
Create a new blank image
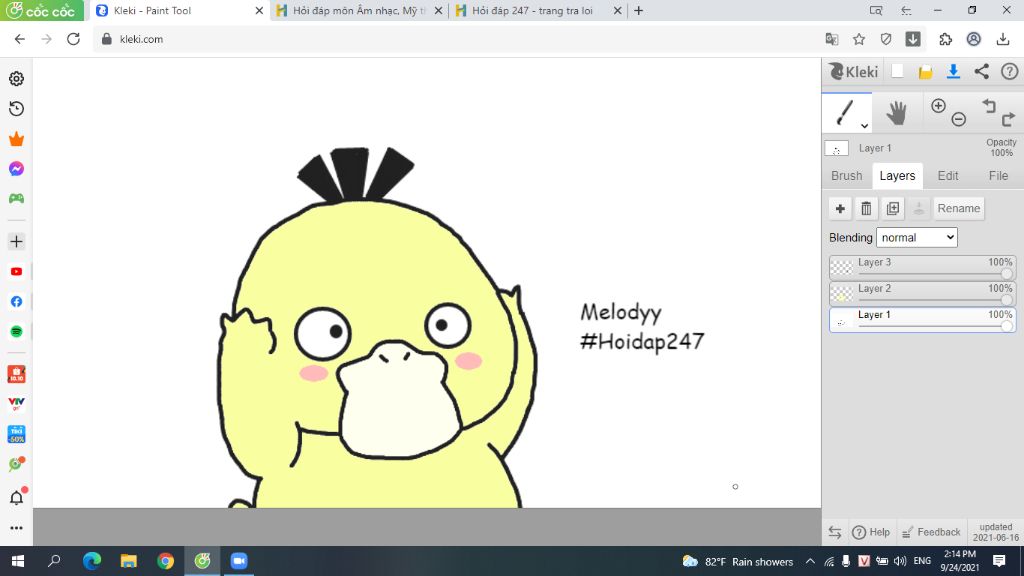coord(897,71)
